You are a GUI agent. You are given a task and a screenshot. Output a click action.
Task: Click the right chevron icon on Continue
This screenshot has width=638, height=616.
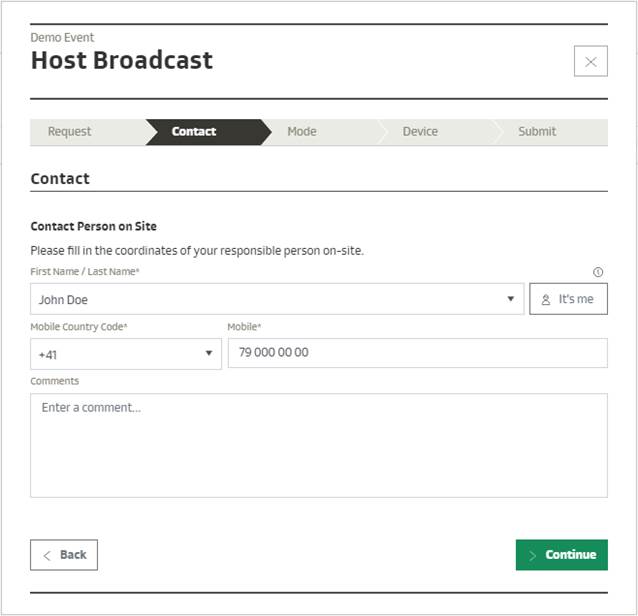(533, 555)
